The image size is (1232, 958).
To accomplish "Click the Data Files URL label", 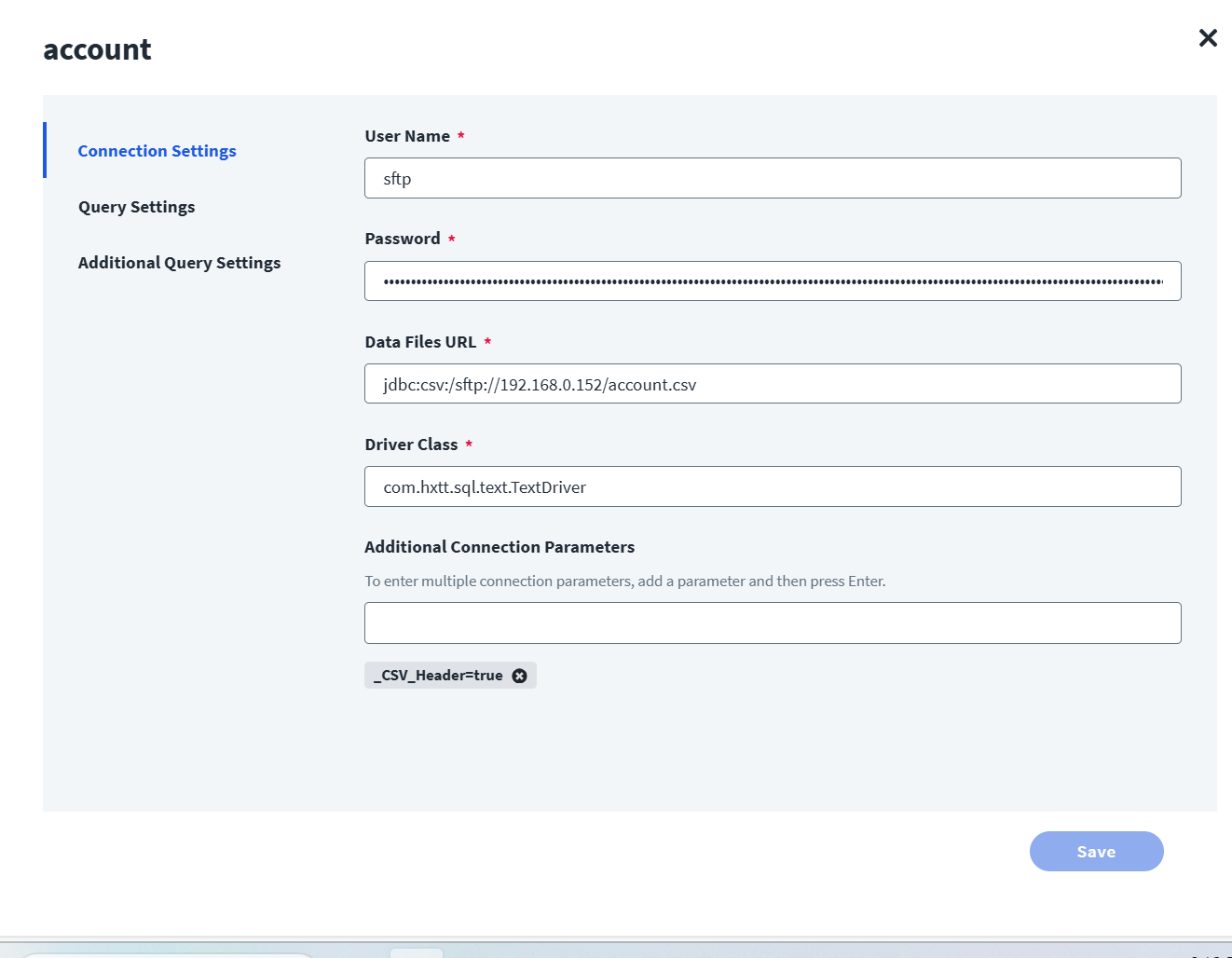I will pyautogui.click(x=420, y=342).
